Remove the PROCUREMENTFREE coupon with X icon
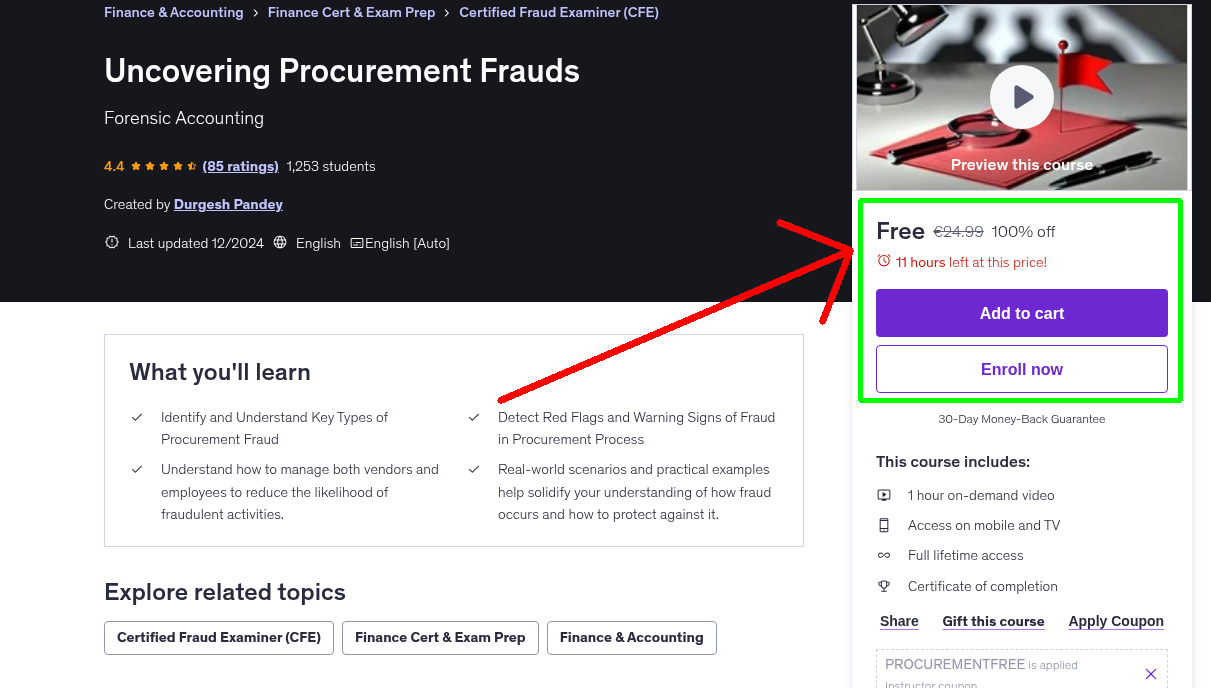Viewport: 1211px width, 688px height. click(x=1150, y=674)
